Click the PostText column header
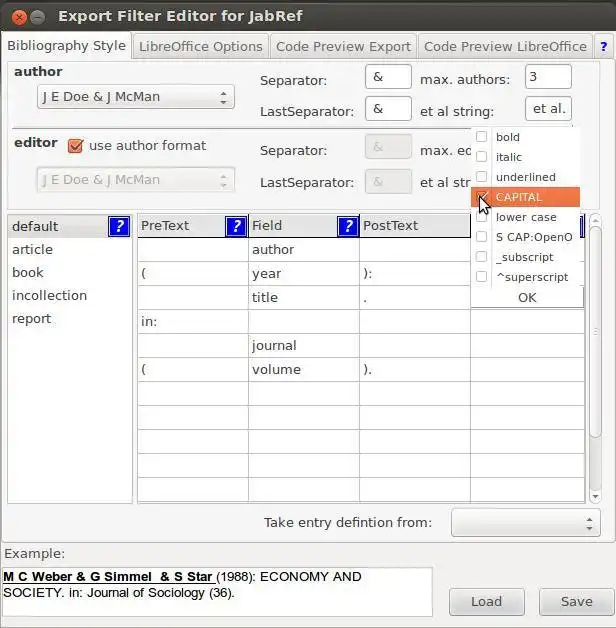The image size is (616, 628). (x=415, y=226)
